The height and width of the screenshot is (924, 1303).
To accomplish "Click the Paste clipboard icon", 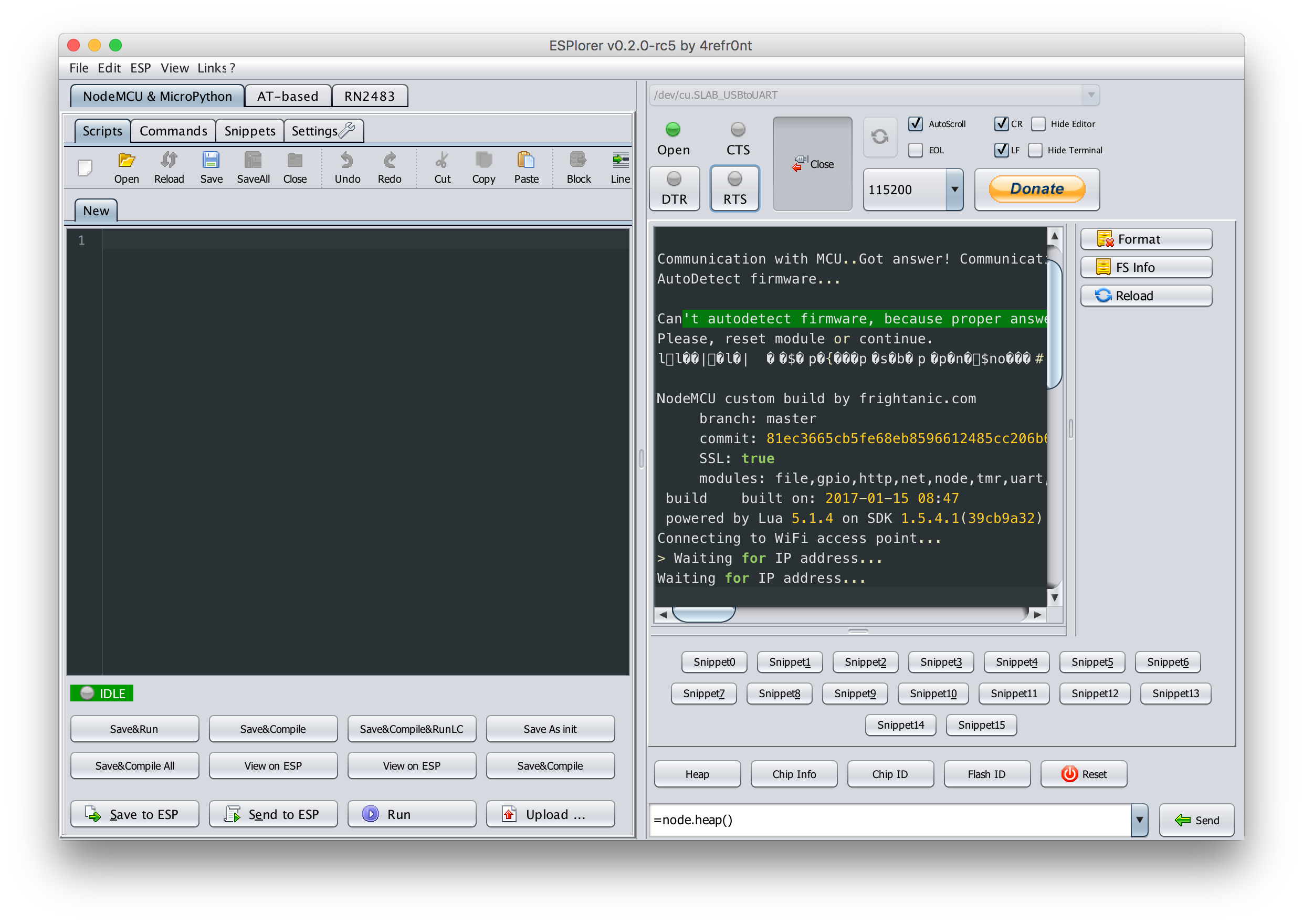I will (526, 161).
